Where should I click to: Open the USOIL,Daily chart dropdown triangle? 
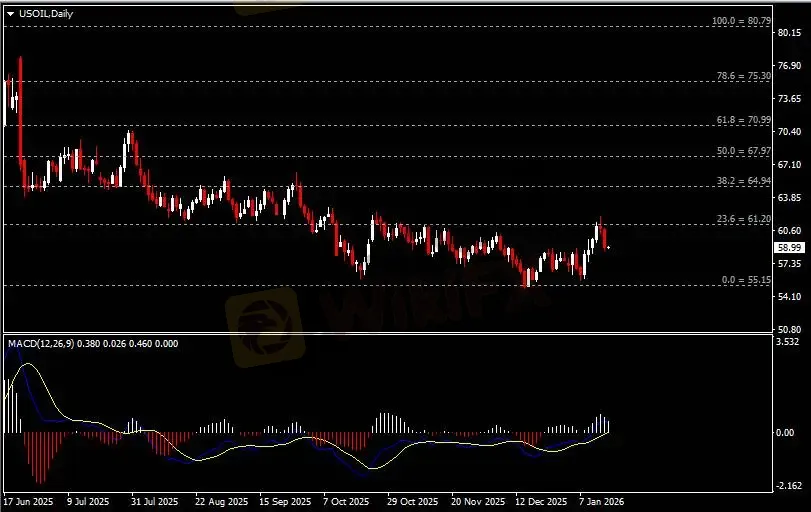10,14
